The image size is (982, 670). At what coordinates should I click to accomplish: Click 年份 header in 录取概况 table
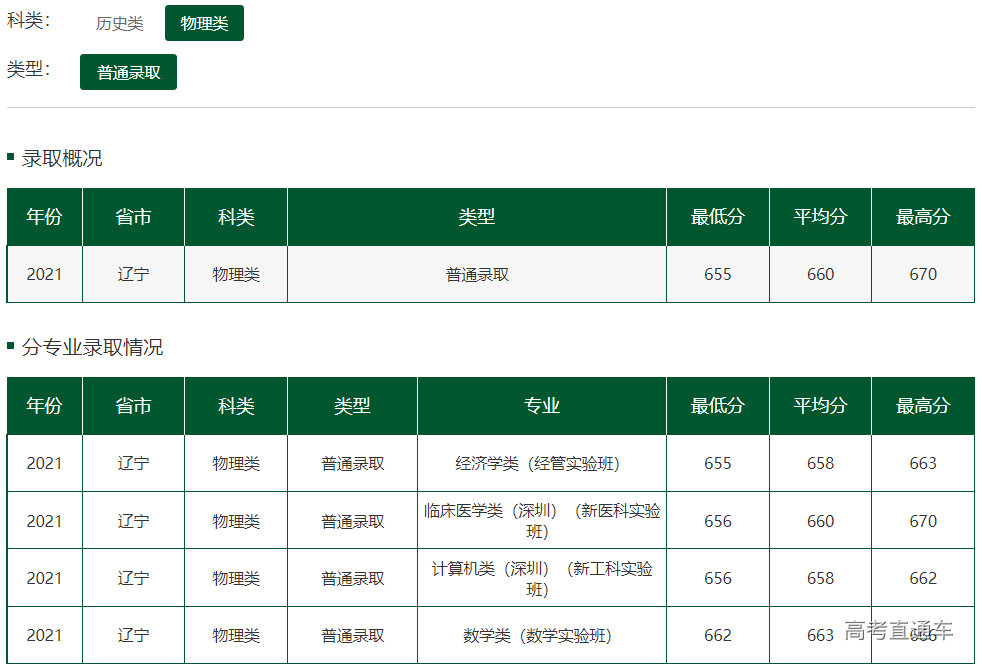[x=44, y=217]
